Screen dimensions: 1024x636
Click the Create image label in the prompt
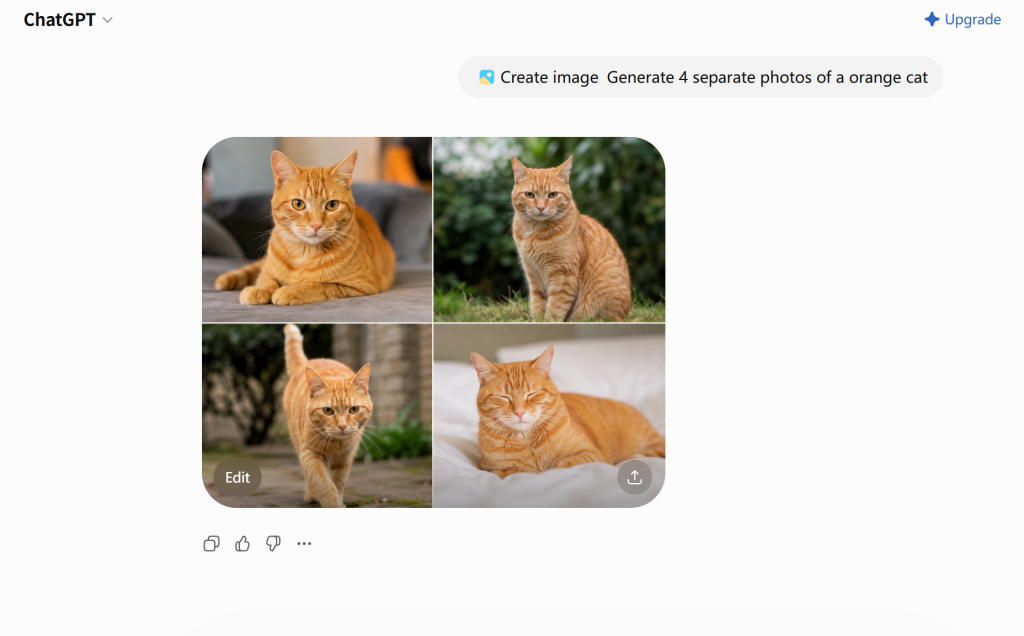(549, 77)
